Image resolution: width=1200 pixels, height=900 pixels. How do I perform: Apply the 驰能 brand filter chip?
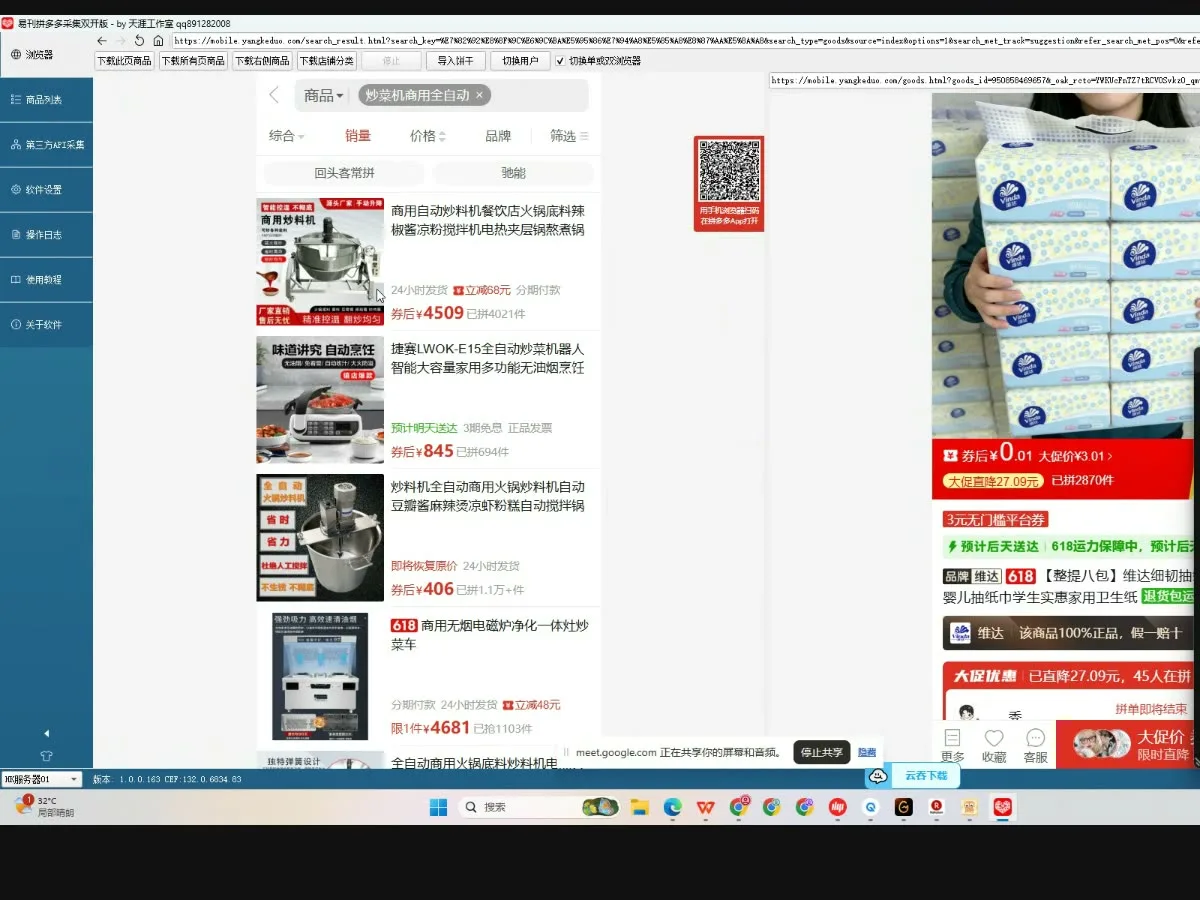pyautogui.click(x=513, y=173)
